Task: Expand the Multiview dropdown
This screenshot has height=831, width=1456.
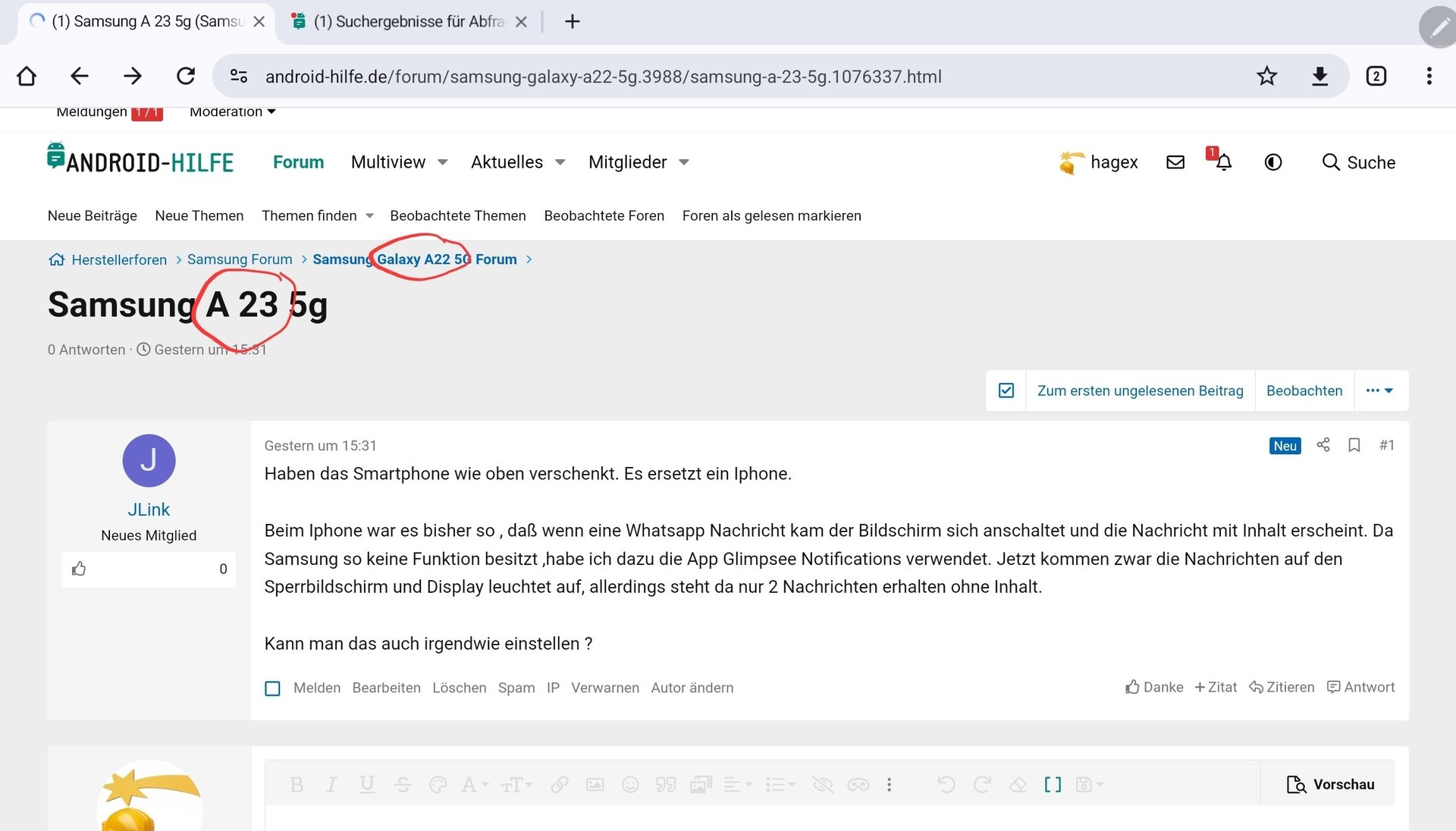Action: point(443,162)
